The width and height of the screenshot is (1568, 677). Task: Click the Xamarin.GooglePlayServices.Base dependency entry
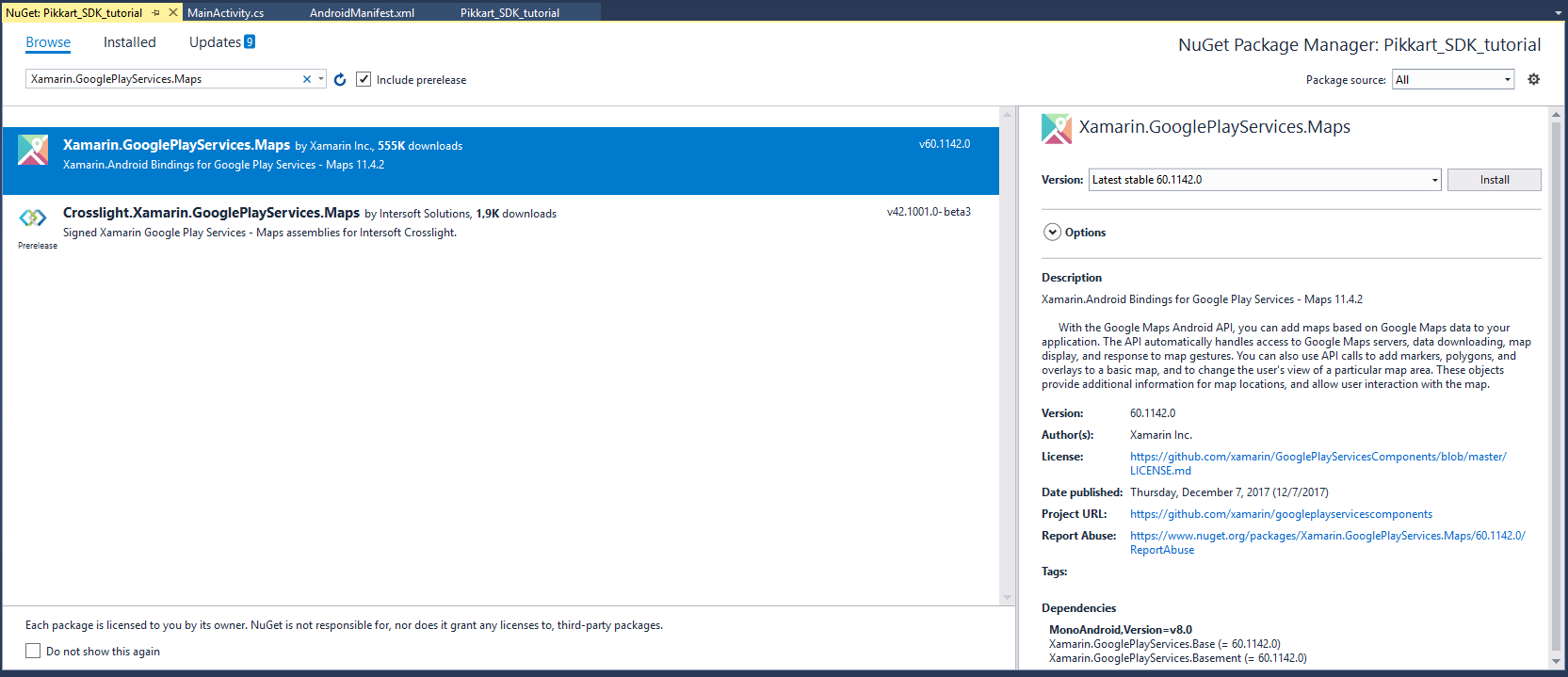point(1164,644)
